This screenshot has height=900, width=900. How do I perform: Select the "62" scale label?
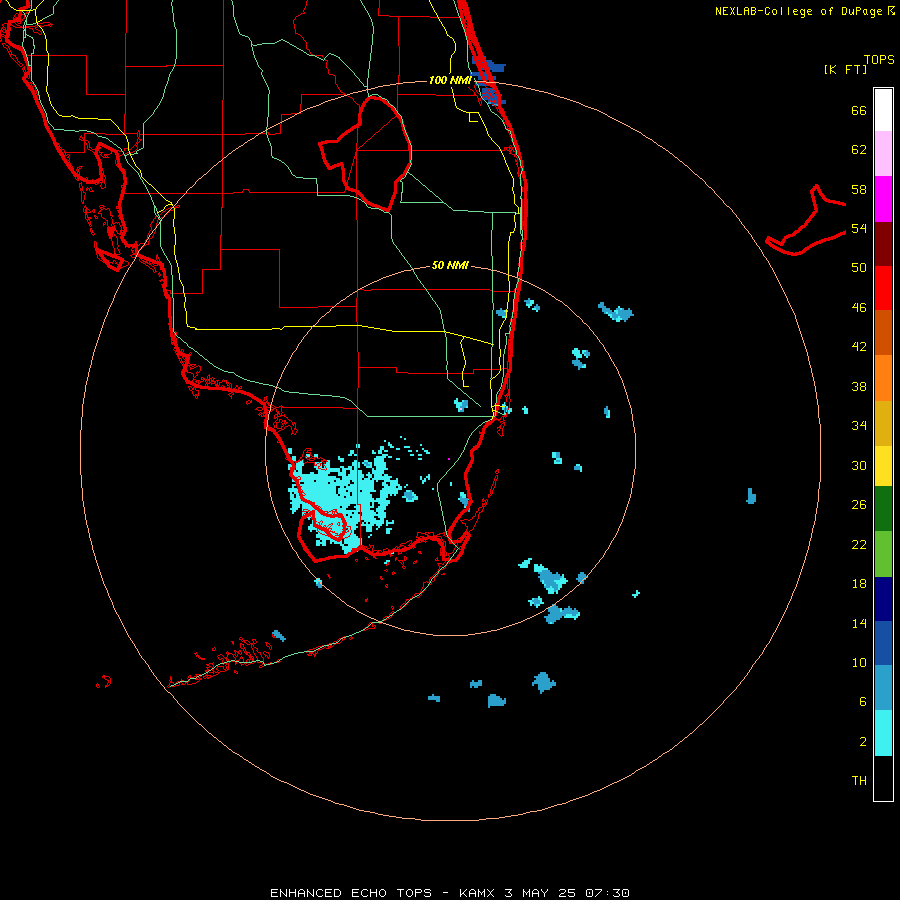tap(859, 150)
